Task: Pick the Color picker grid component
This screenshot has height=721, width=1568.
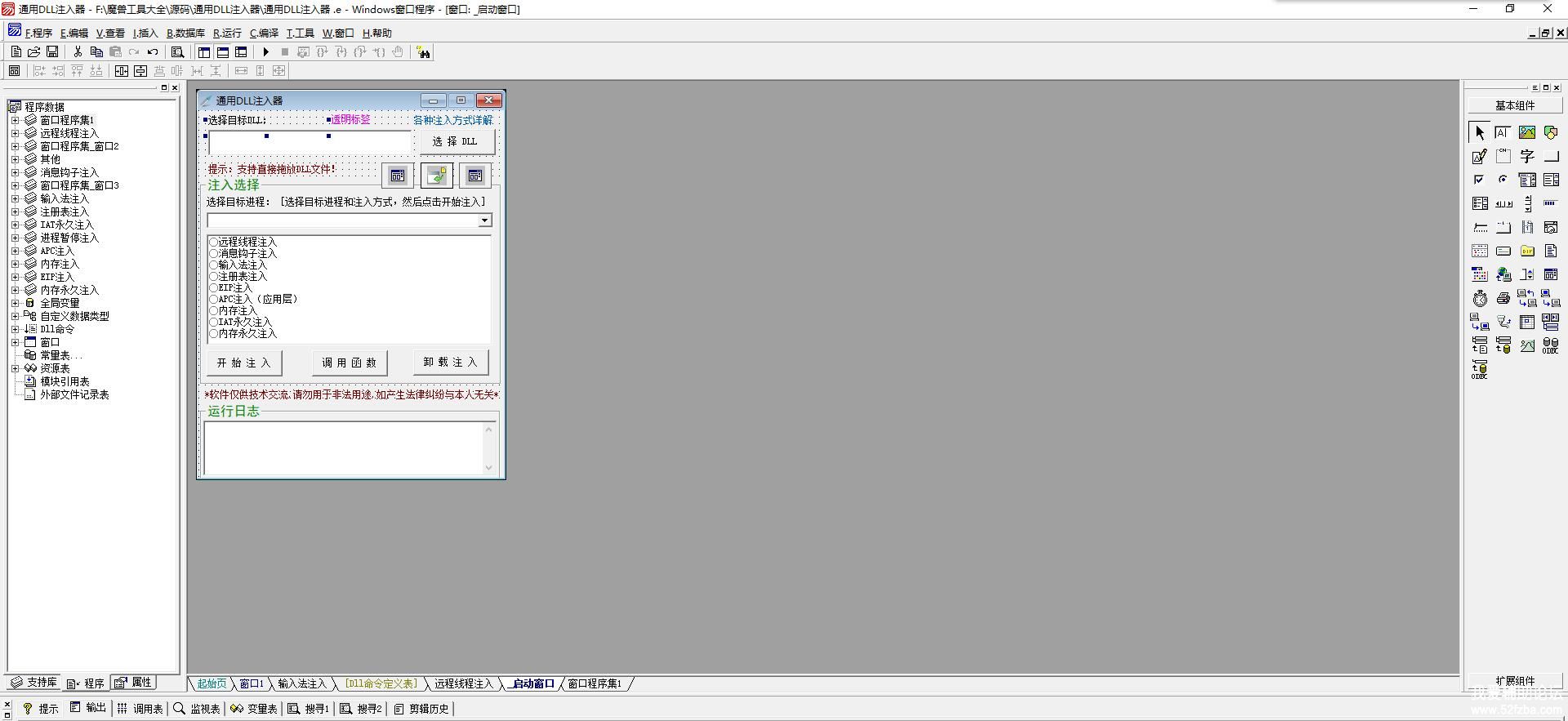Action: point(1480,274)
